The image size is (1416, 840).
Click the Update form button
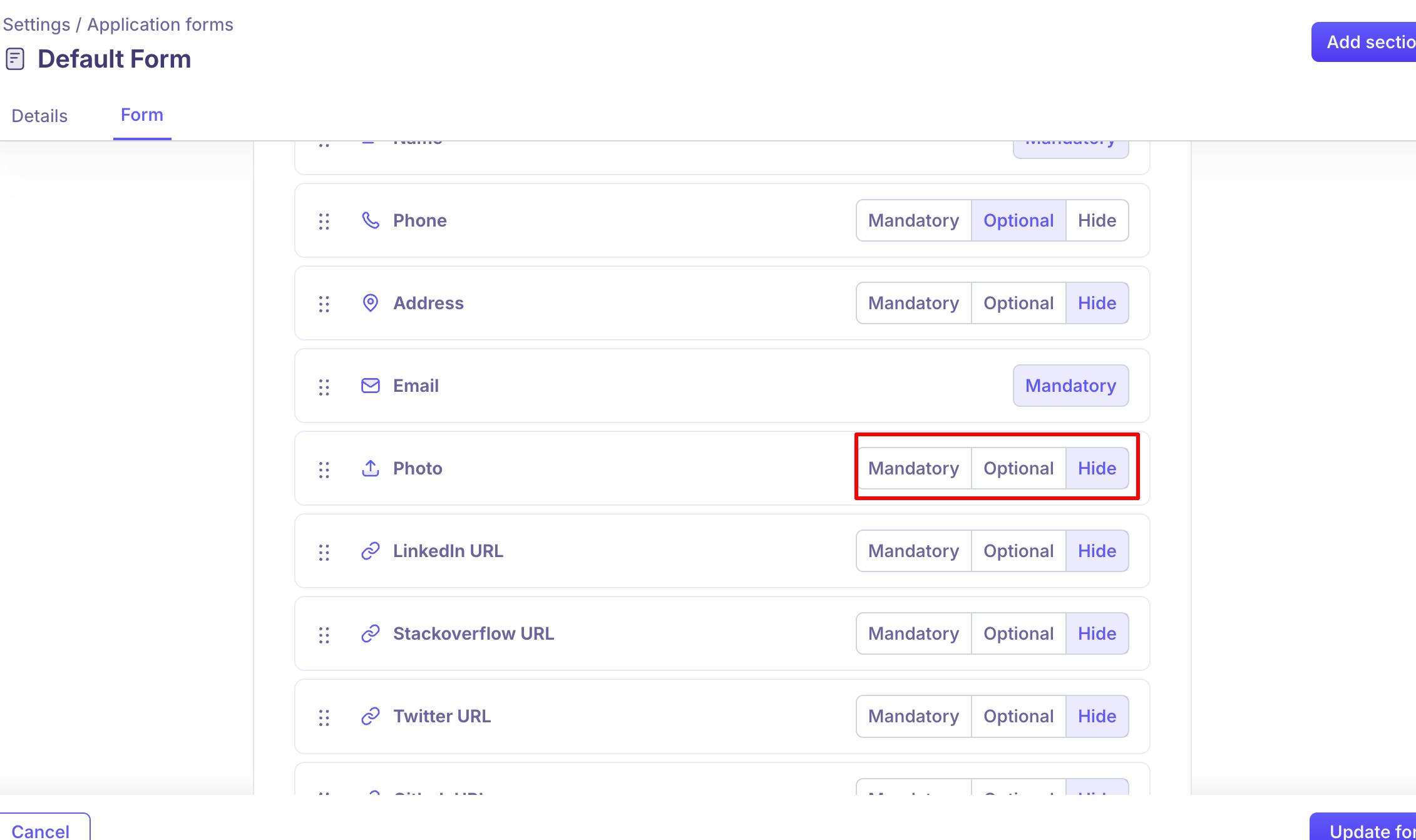(1363, 827)
